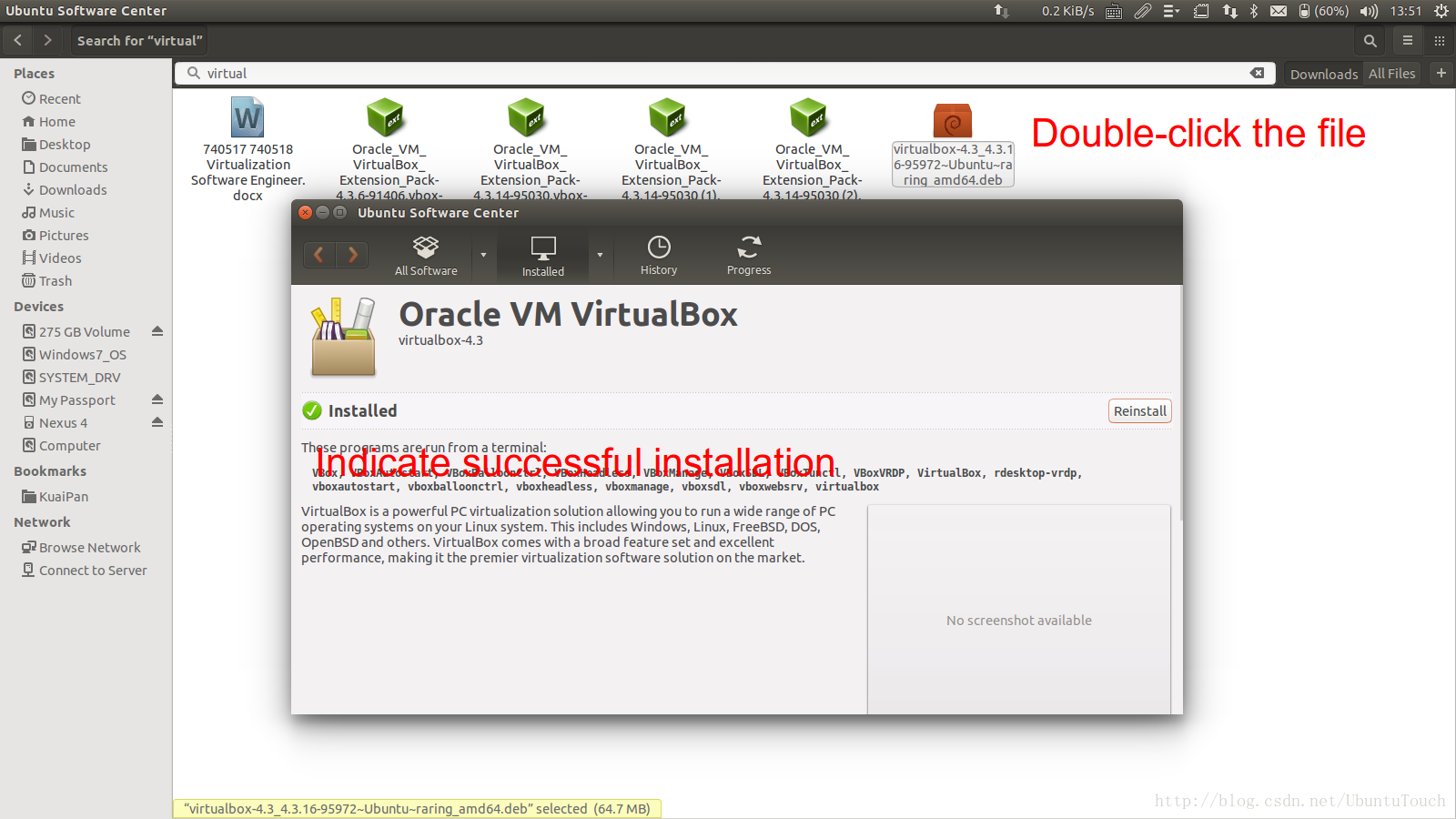Browse Network in sidebar

tap(89, 547)
